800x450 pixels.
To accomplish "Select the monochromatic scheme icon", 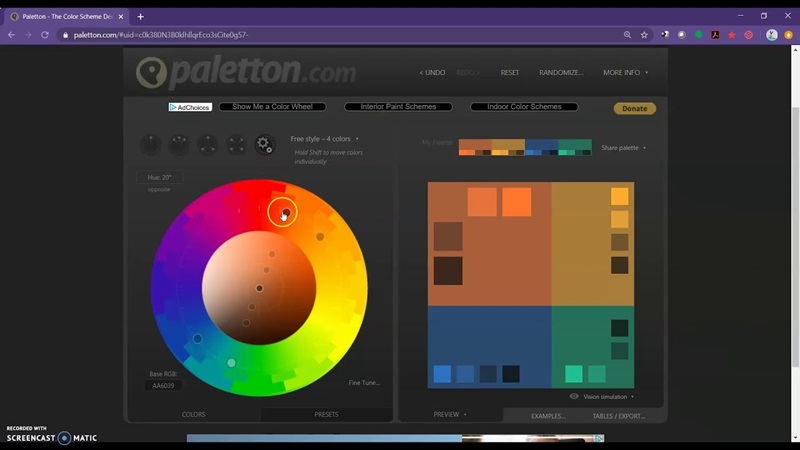I will (x=150, y=145).
